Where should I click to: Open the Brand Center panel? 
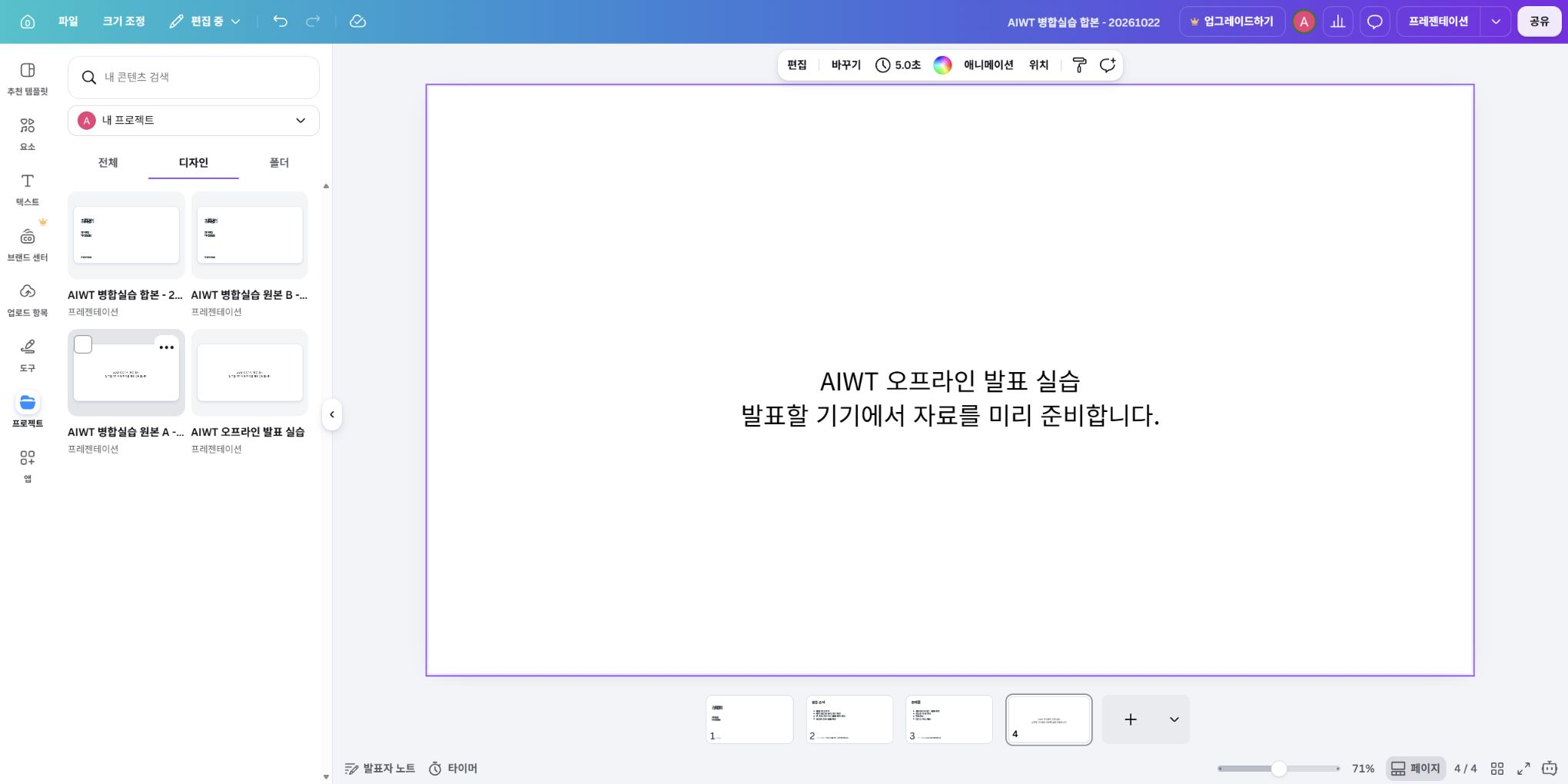[x=28, y=245]
